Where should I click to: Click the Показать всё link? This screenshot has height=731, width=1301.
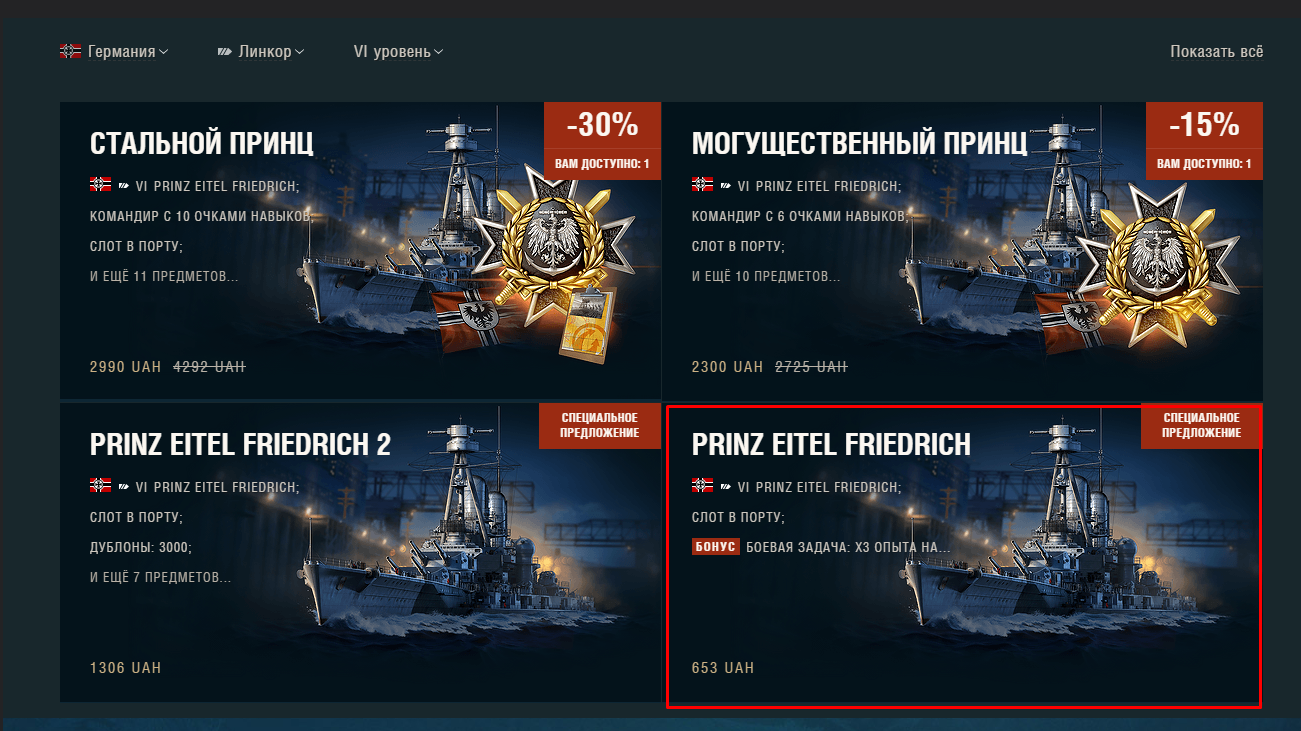click(x=1216, y=51)
